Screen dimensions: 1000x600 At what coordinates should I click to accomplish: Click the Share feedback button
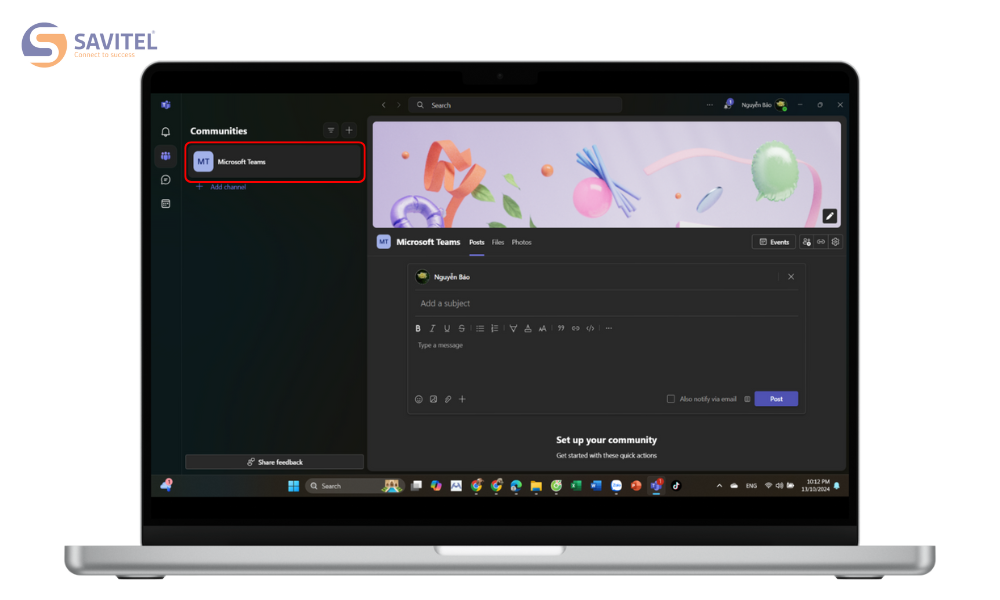274,462
